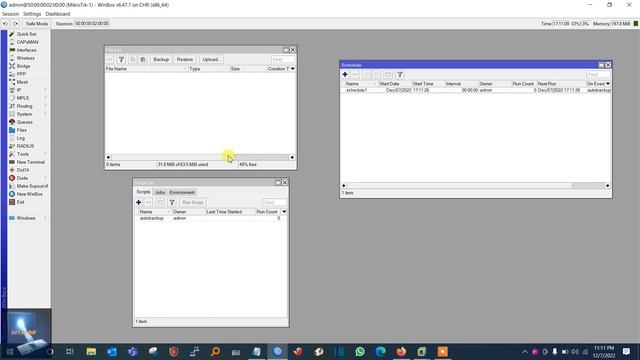This screenshot has height=360, width=640.
Task: Expand the Windows submenu
Action: [x=26, y=218]
